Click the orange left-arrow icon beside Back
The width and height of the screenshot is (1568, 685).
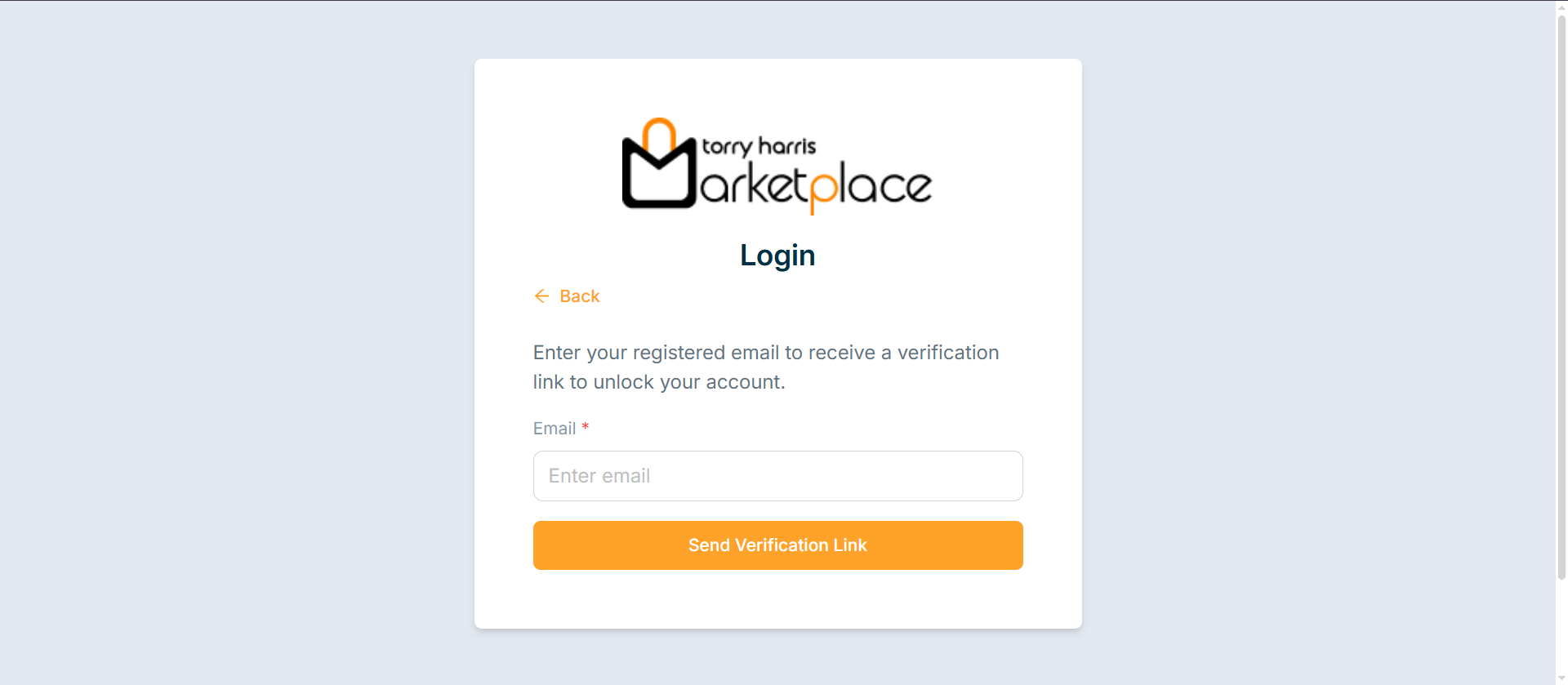pos(541,296)
